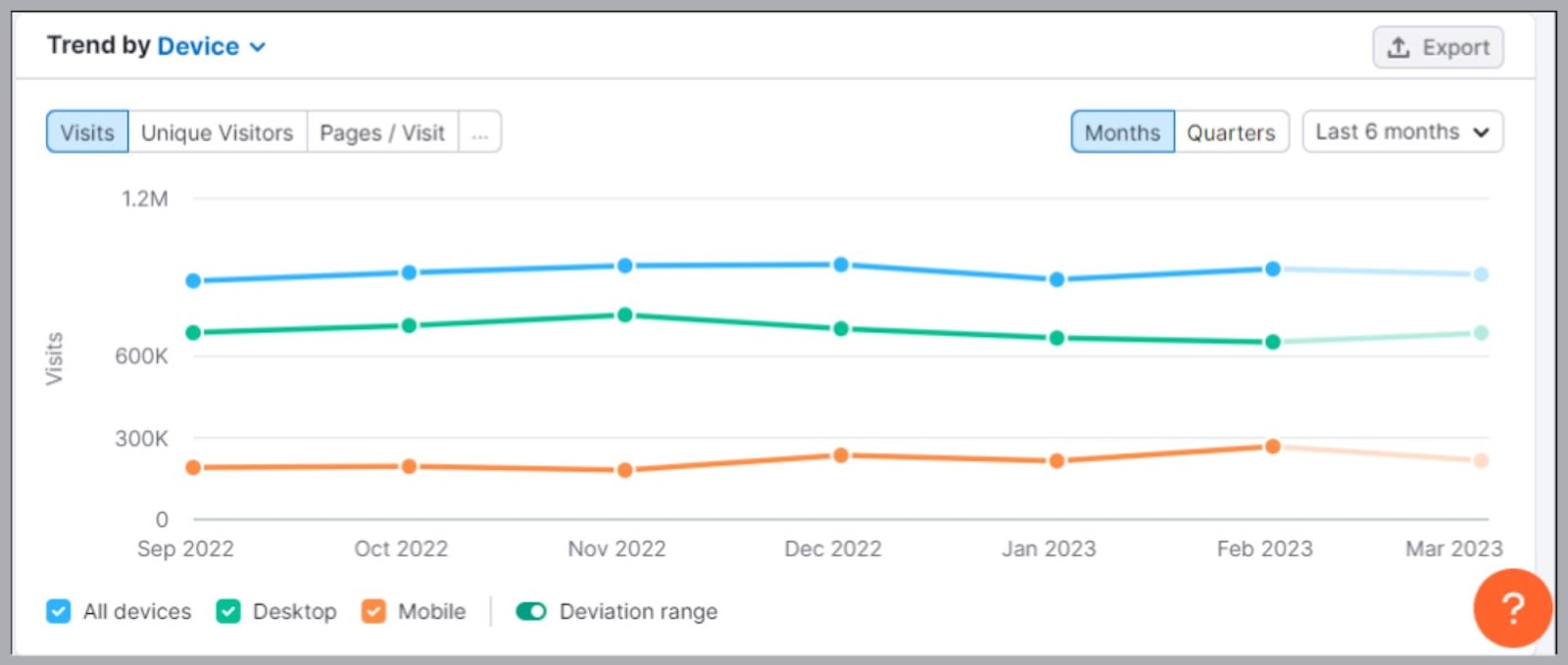
Task: Click the Export button
Action: point(1438,47)
